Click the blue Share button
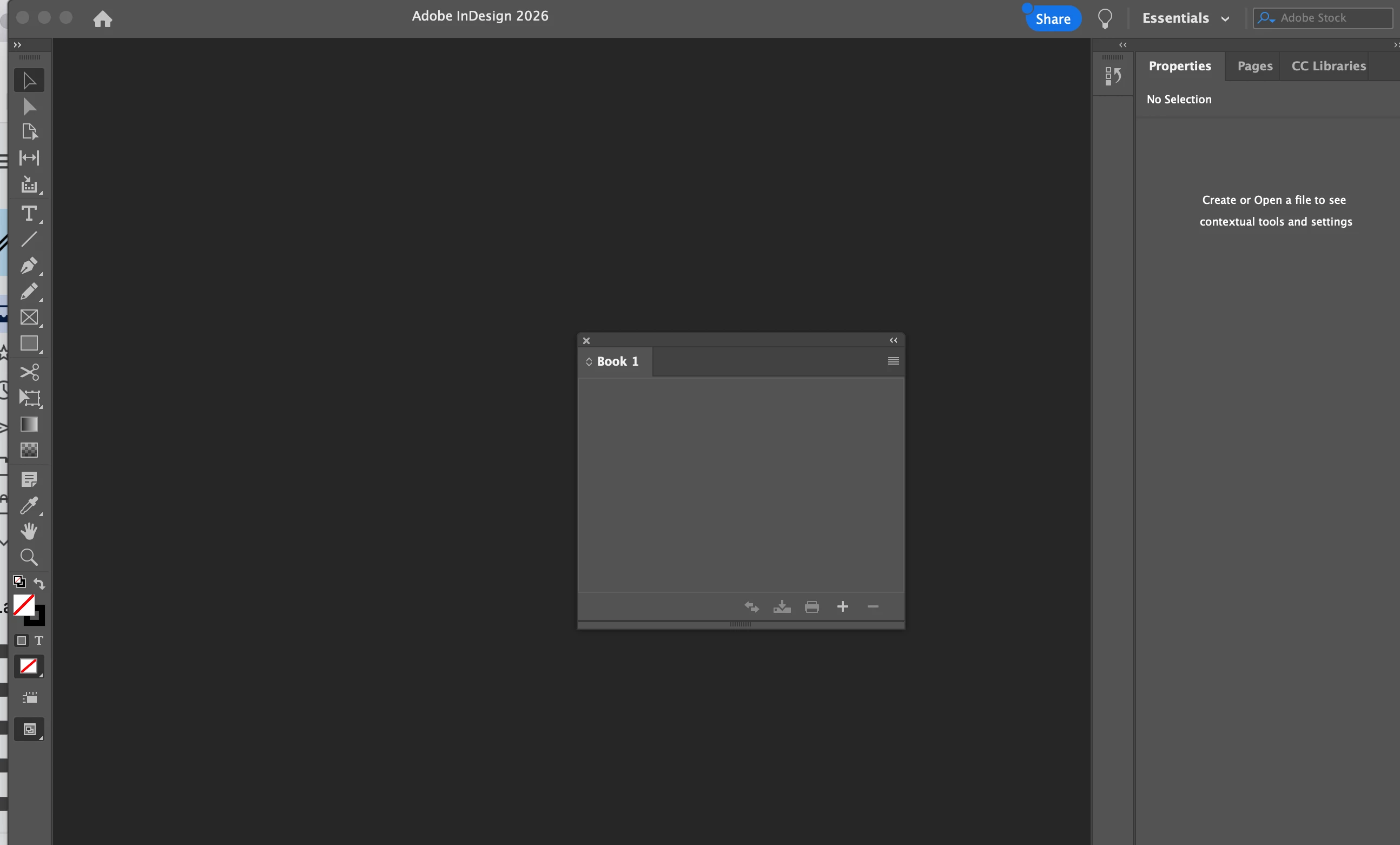 click(1052, 19)
